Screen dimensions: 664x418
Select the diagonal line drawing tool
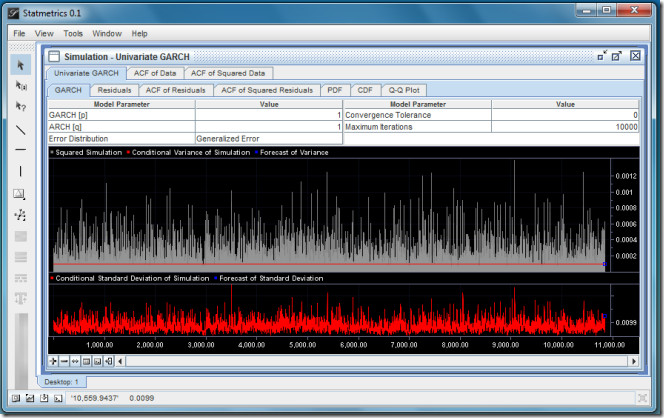20,130
